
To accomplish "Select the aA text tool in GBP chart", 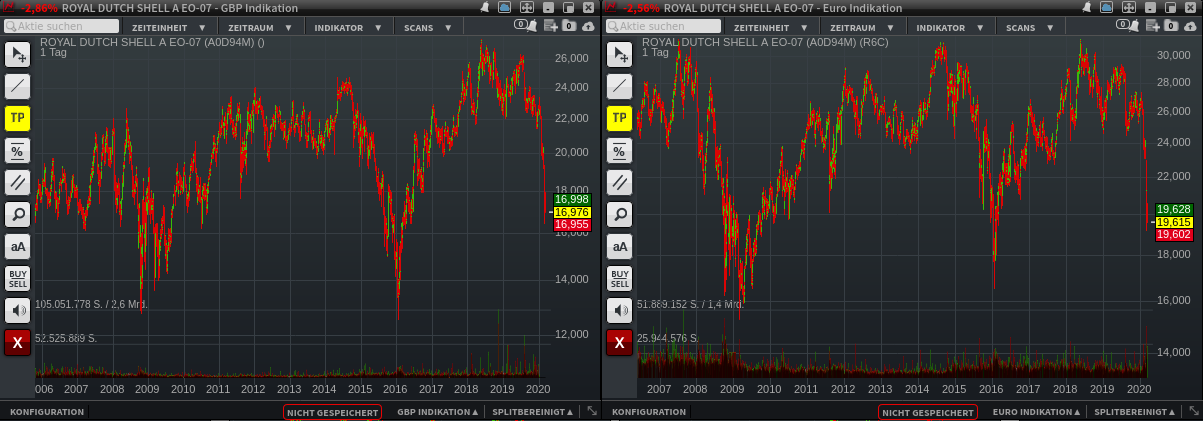I will 17,246.
